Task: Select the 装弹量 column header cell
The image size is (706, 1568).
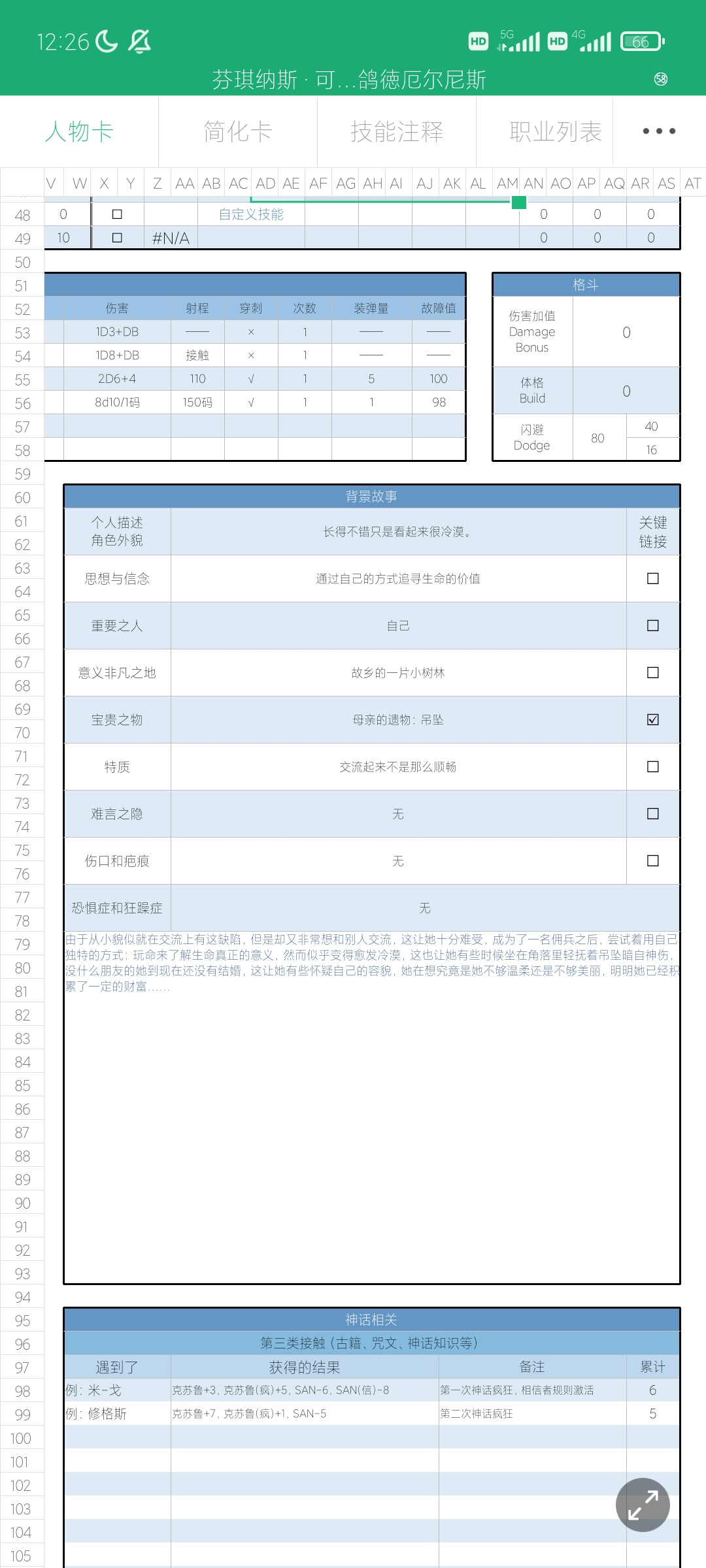Action: point(371,308)
